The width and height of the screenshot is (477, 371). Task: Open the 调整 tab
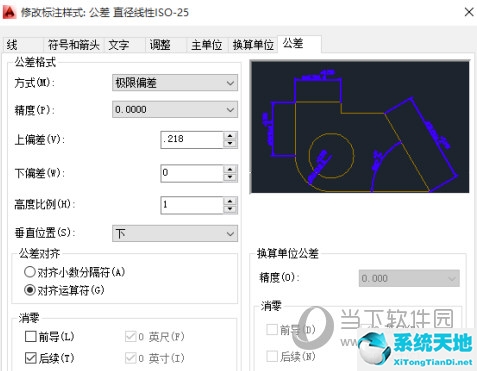click(165, 45)
